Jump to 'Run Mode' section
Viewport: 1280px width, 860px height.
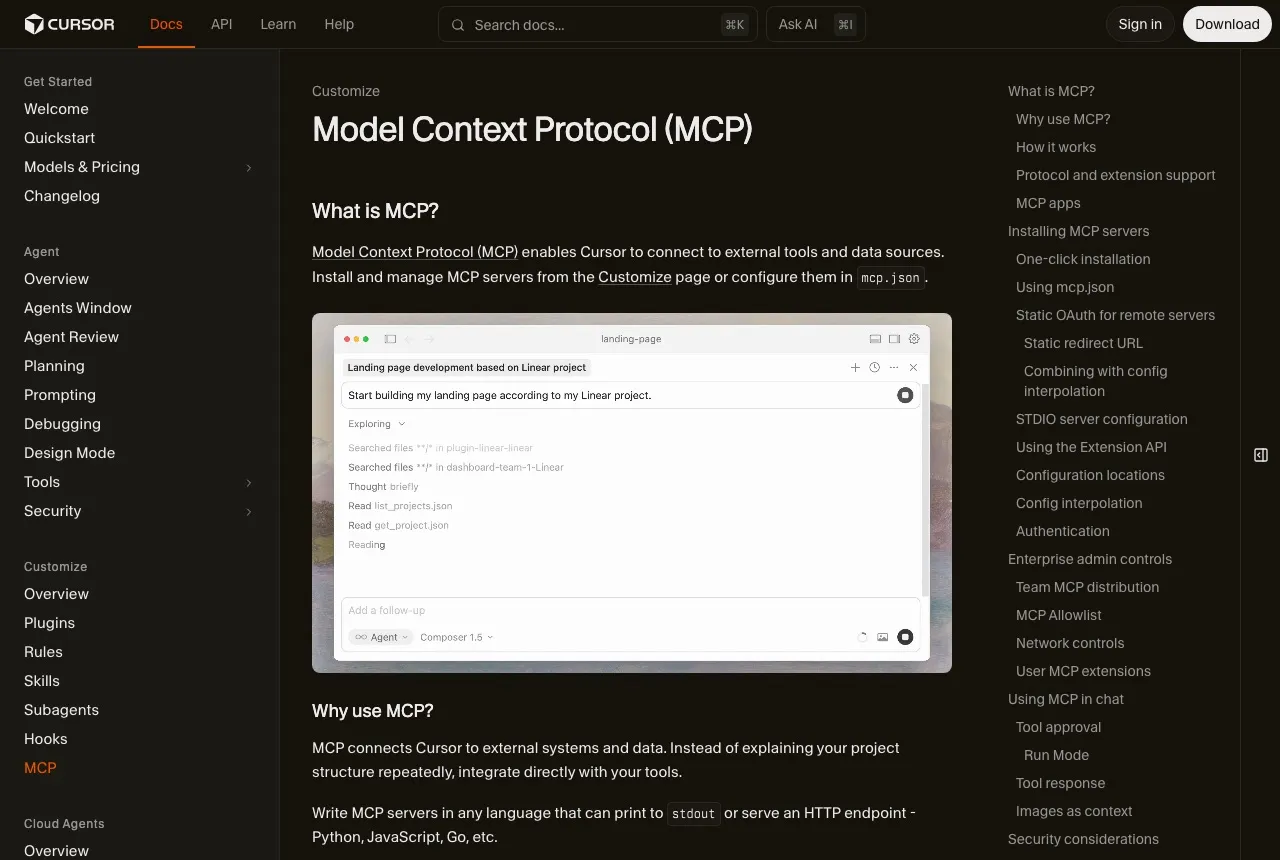click(x=1056, y=755)
